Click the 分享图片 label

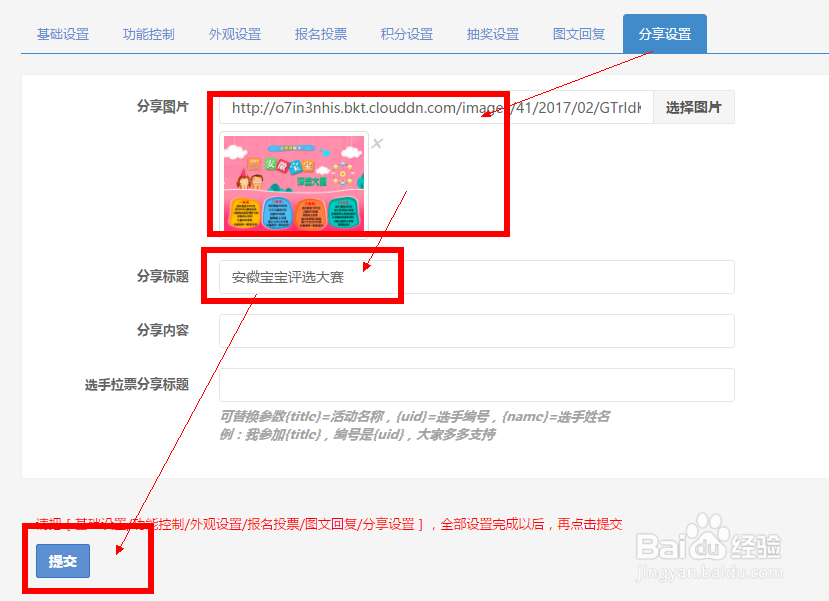click(163, 107)
